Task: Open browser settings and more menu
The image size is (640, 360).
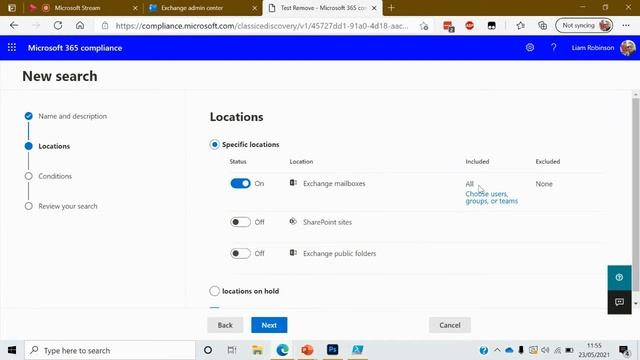Action: coord(626,25)
